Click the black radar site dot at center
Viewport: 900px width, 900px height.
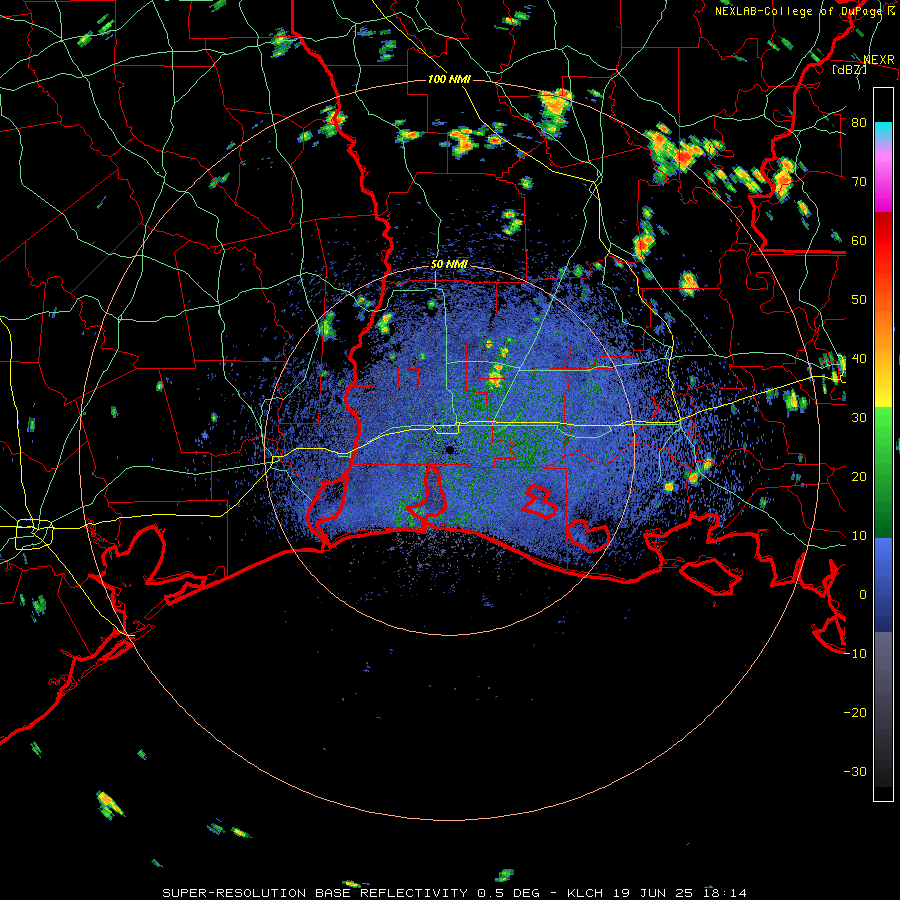[450, 450]
